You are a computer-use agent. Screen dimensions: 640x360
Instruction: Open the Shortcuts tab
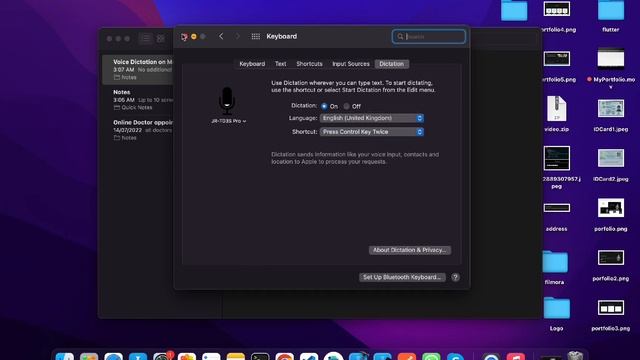click(x=309, y=64)
